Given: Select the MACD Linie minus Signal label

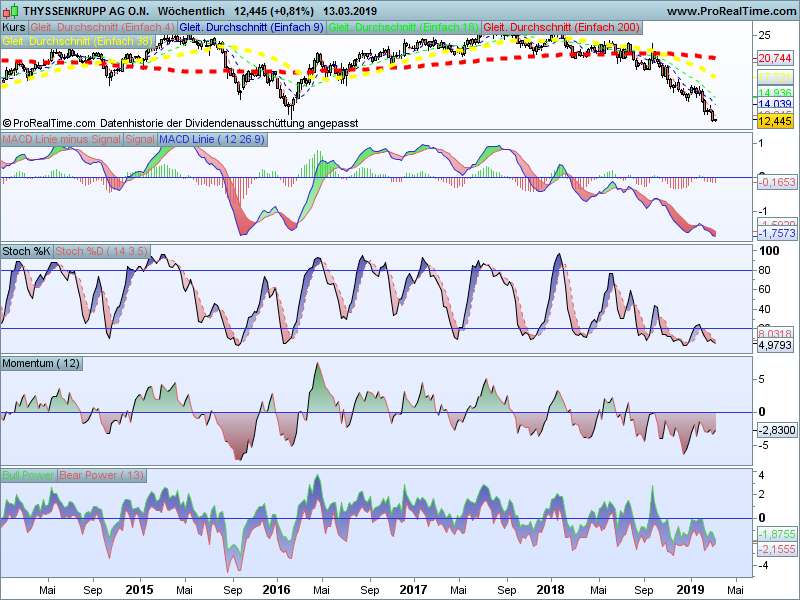Looking at the screenshot, I should (62, 139).
